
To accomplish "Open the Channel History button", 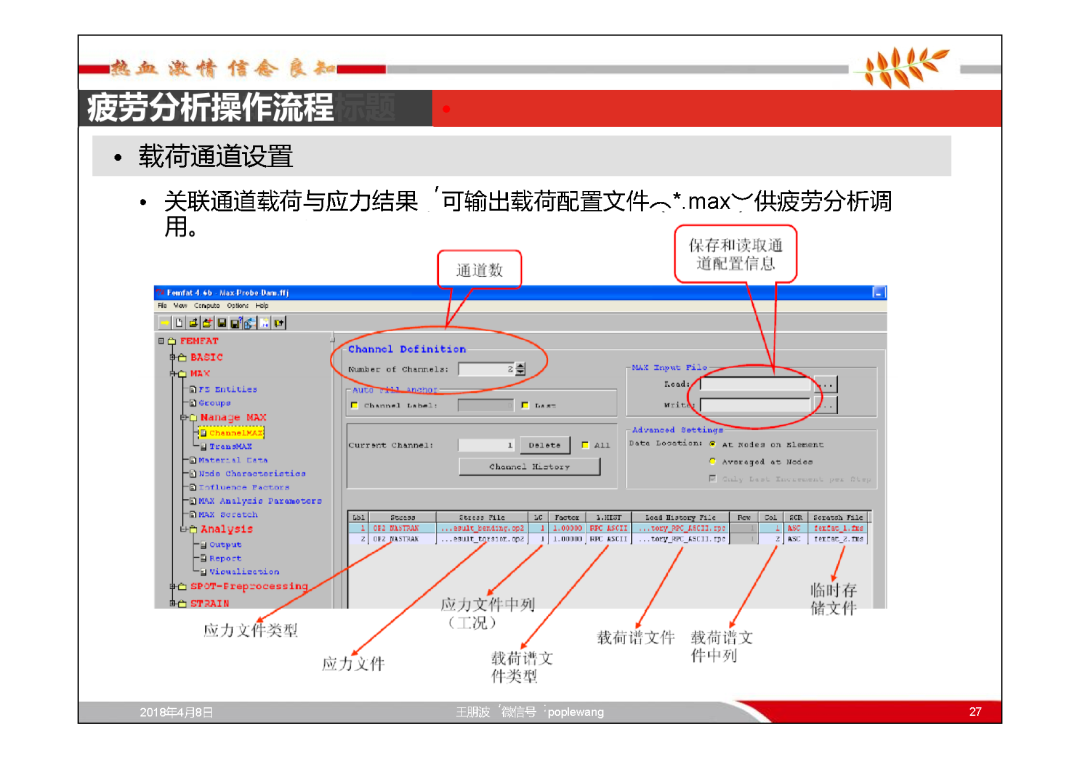I will point(530,467).
